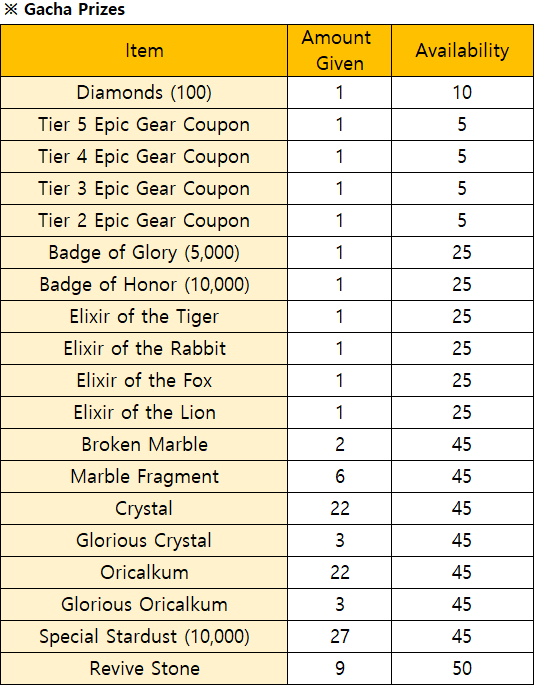Screen dimensions: 536x685
Task: Select the Diamonds (100) cell
Action: (x=144, y=93)
